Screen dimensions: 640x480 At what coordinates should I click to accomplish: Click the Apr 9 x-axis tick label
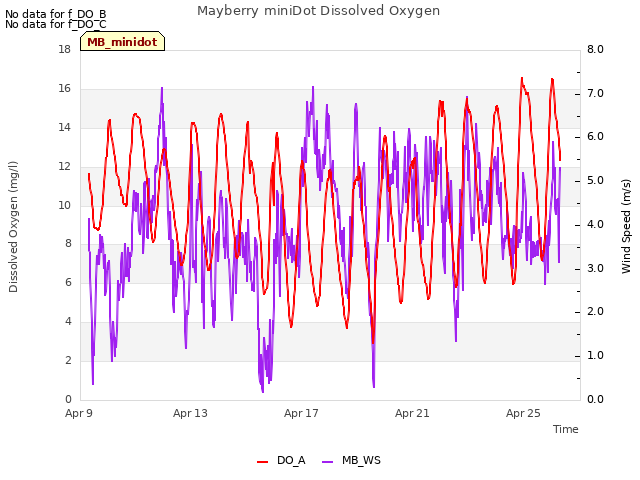[x=79, y=413]
